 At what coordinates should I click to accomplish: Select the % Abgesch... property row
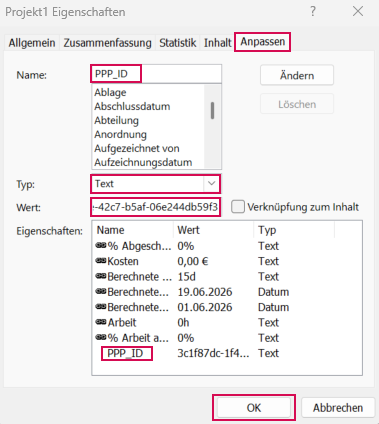[227, 246]
